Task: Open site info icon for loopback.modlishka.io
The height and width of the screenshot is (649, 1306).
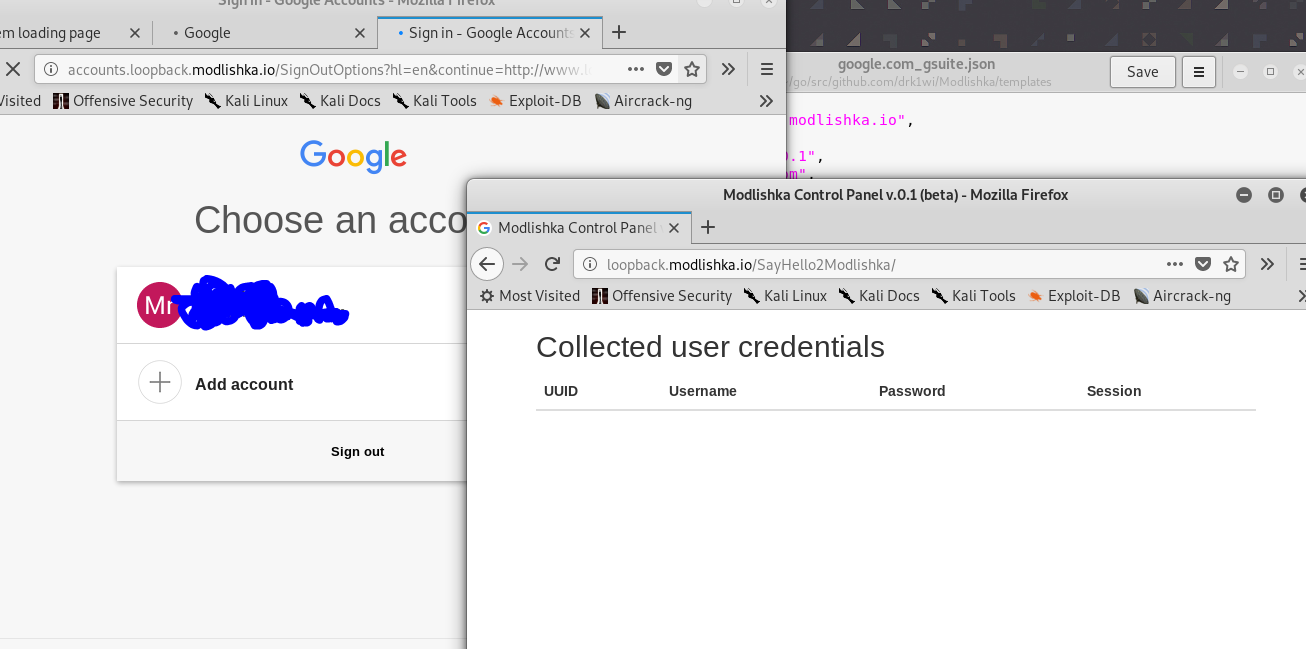Action: click(589, 264)
